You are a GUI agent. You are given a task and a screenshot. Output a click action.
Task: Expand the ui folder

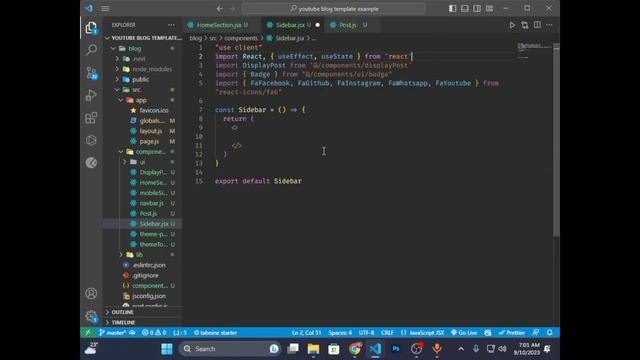(x=125, y=162)
